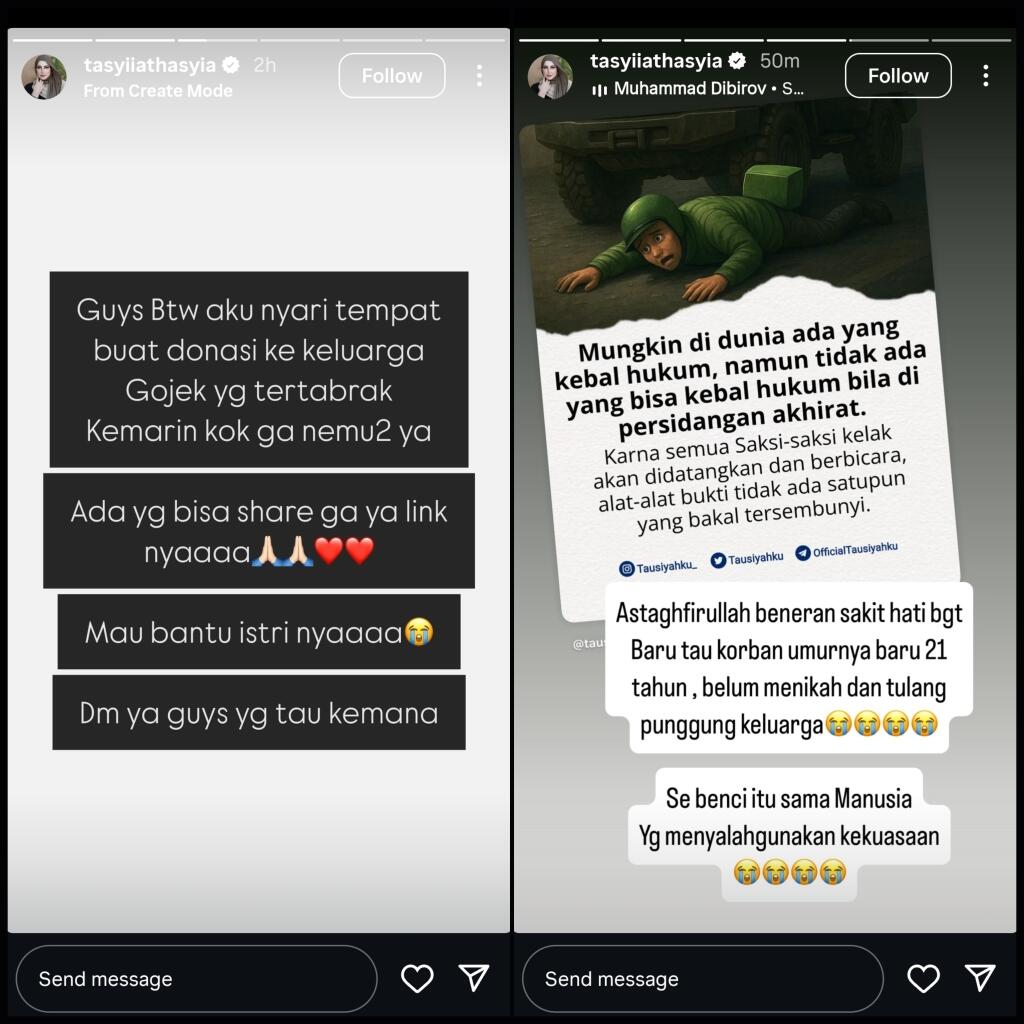
Task: Open tasyiiathasyia profile picture on left story
Action: pos(44,76)
